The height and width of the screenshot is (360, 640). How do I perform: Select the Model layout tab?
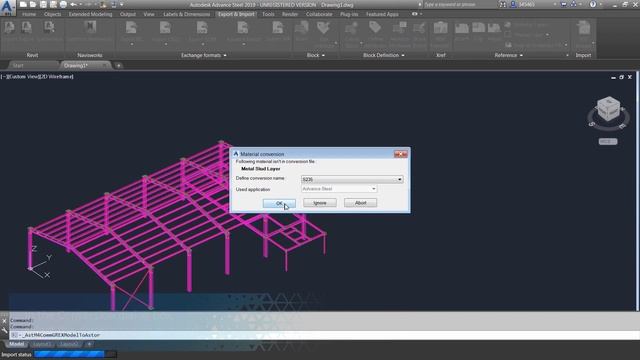(x=16, y=344)
